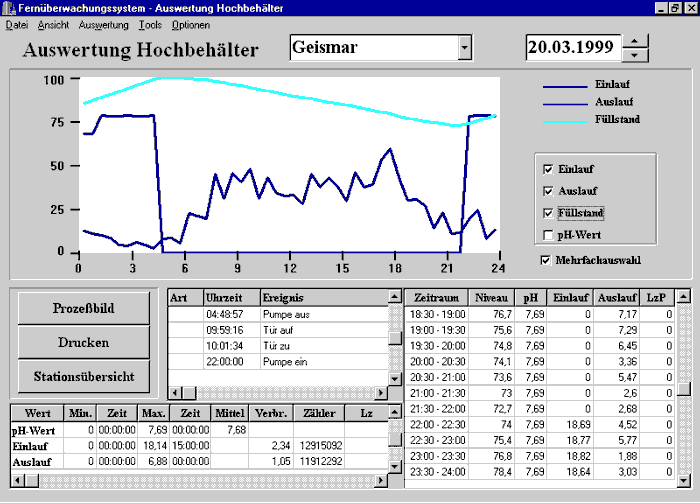Open the Geismar station dropdown
Viewport: 700px width, 504px height.
click(x=464, y=47)
